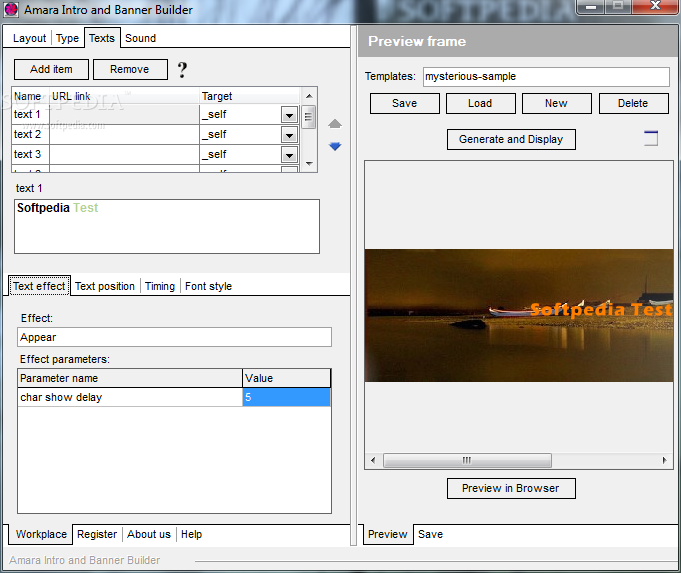The image size is (681, 573).
Task: Select the Texts tab
Action: point(102,38)
